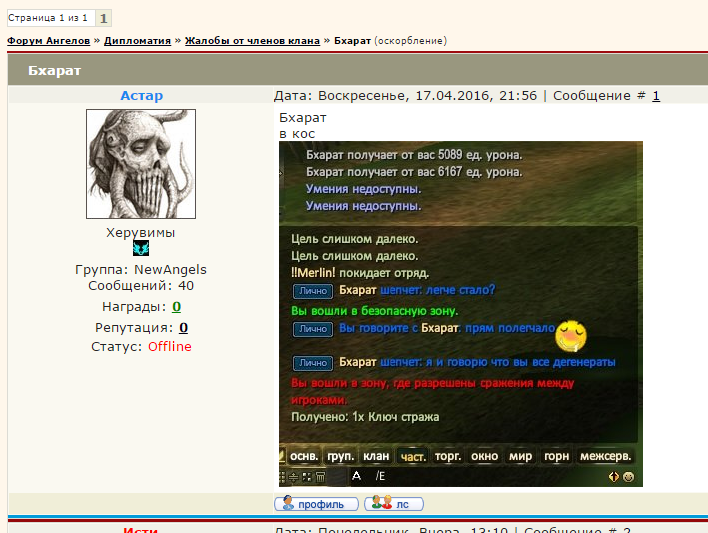Click the Репутация value link
The image size is (708, 533).
point(184,327)
